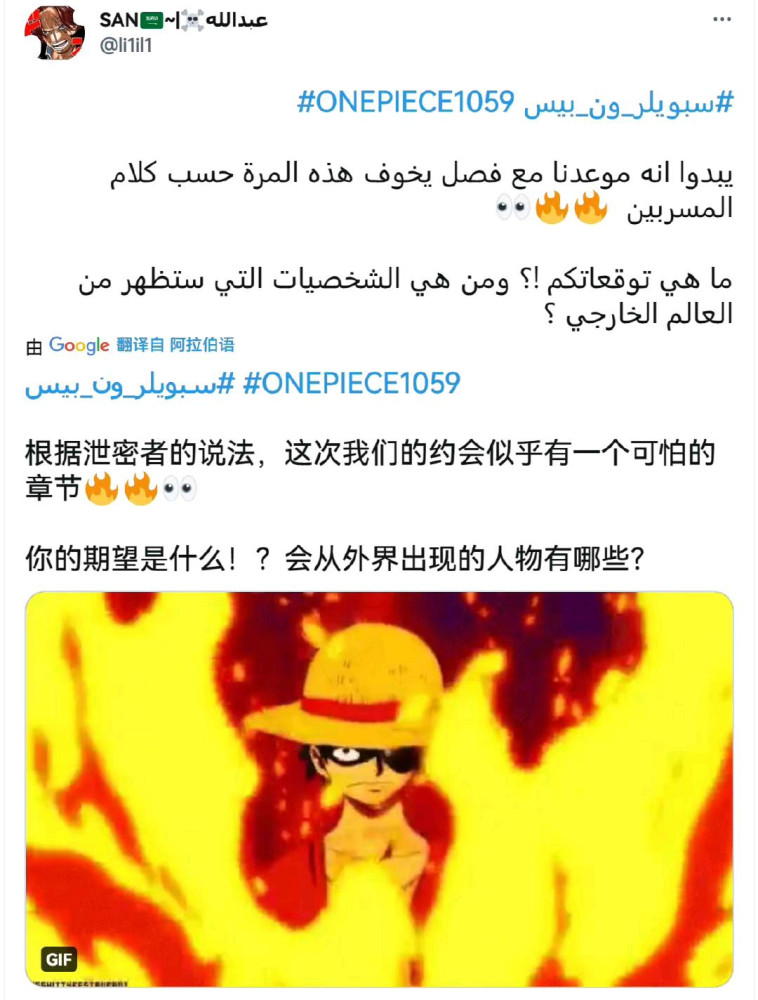This screenshot has height=1000, width=758.
Task: Click the skull-and-crossbones emoji in display name
Action: pos(191,21)
